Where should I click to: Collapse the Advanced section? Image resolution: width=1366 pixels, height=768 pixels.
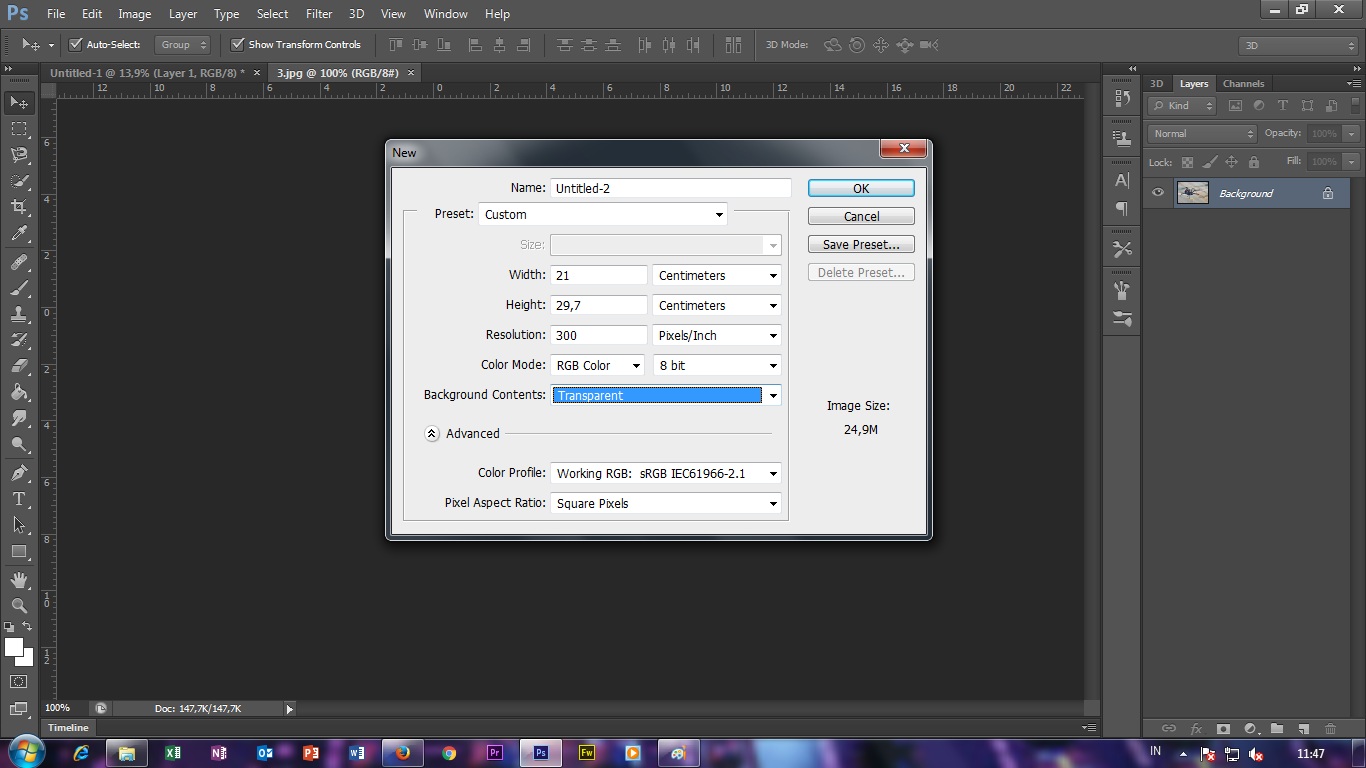pos(432,434)
